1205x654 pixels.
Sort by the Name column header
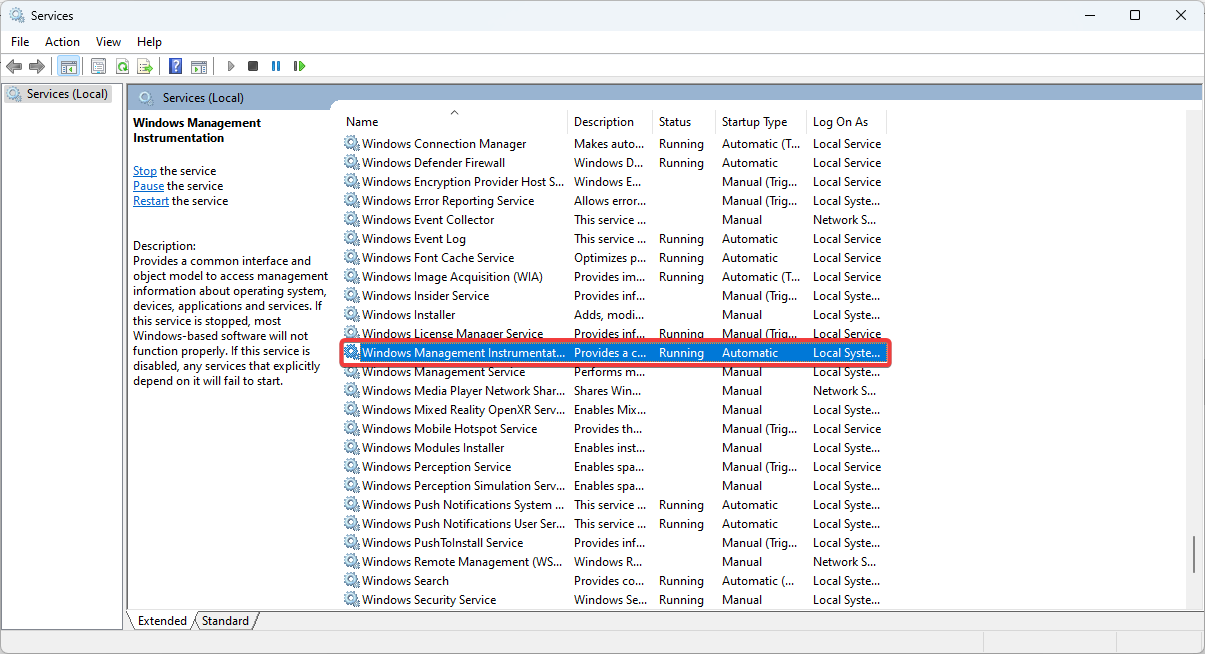point(454,122)
